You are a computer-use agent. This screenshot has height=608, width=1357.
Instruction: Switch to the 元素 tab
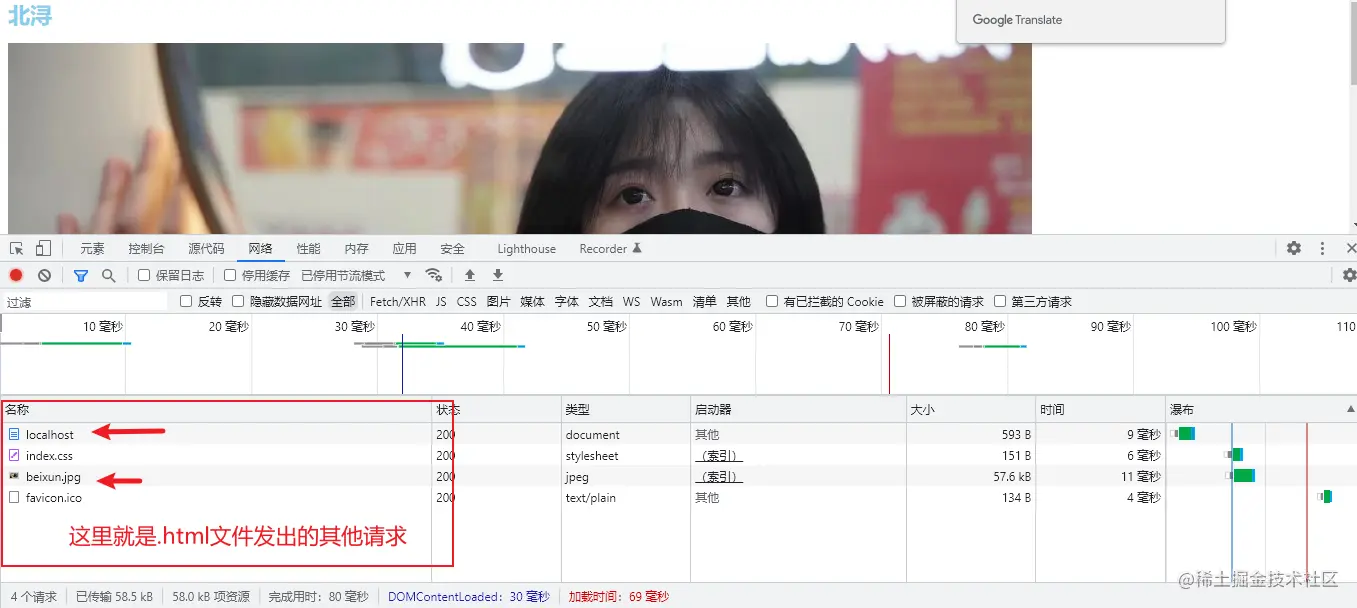point(92,249)
